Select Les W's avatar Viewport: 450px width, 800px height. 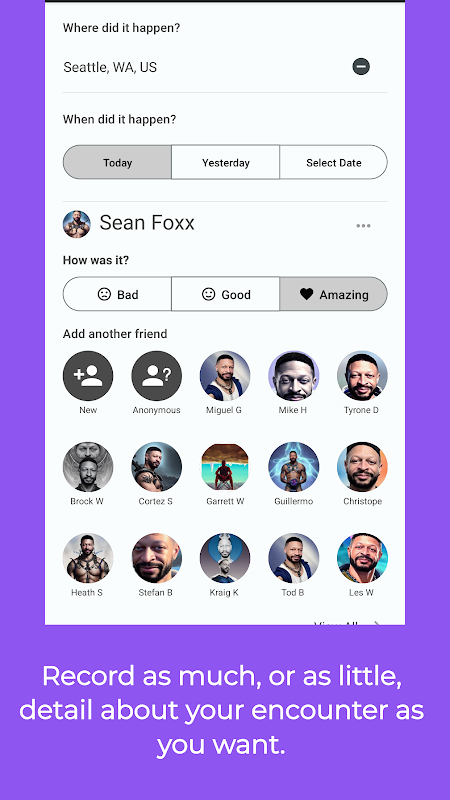click(x=362, y=558)
